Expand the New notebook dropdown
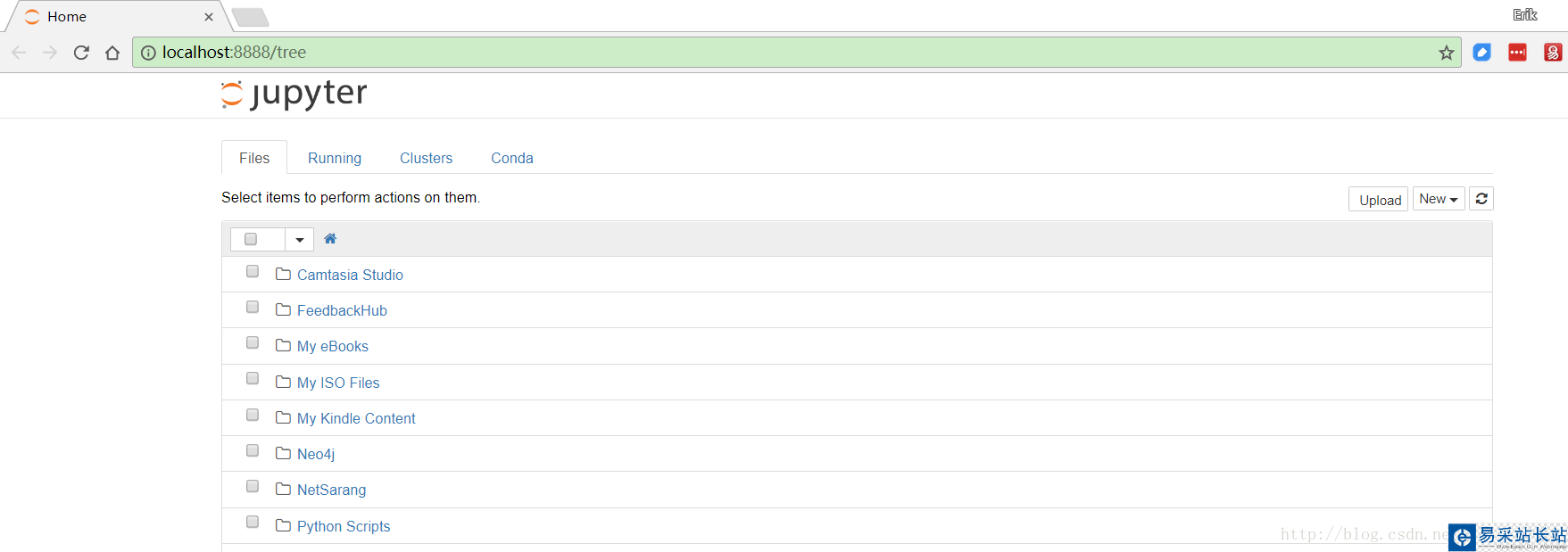Screen dimensions: 1568x552 (x=1439, y=199)
